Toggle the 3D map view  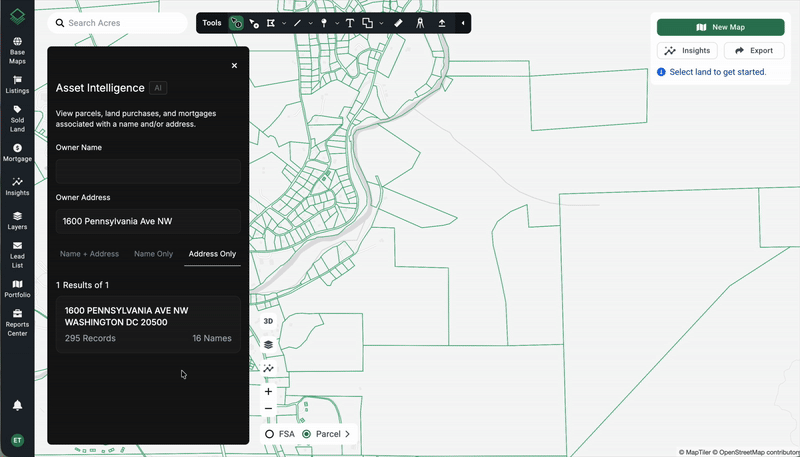268,321
